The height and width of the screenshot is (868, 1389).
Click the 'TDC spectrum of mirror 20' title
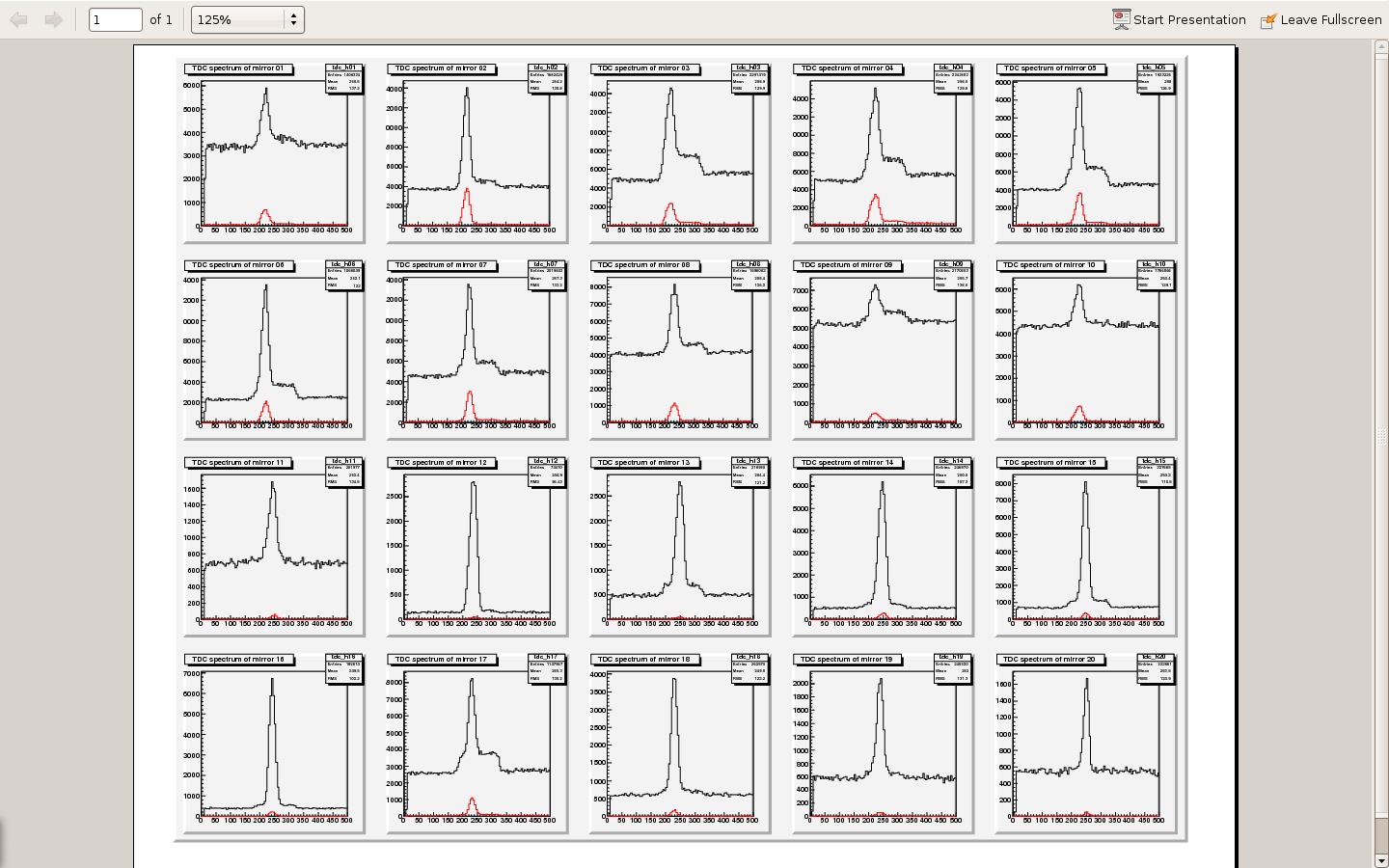pos(1050,660)
